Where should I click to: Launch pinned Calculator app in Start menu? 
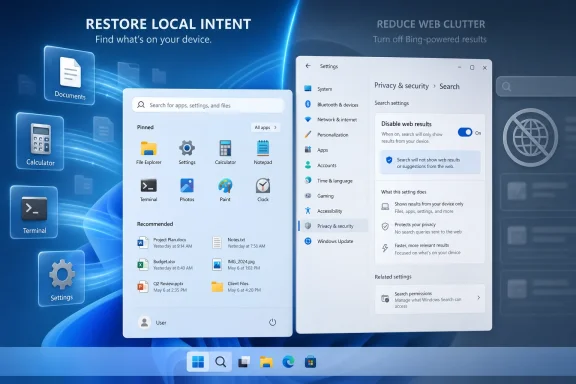click(225, 152)
